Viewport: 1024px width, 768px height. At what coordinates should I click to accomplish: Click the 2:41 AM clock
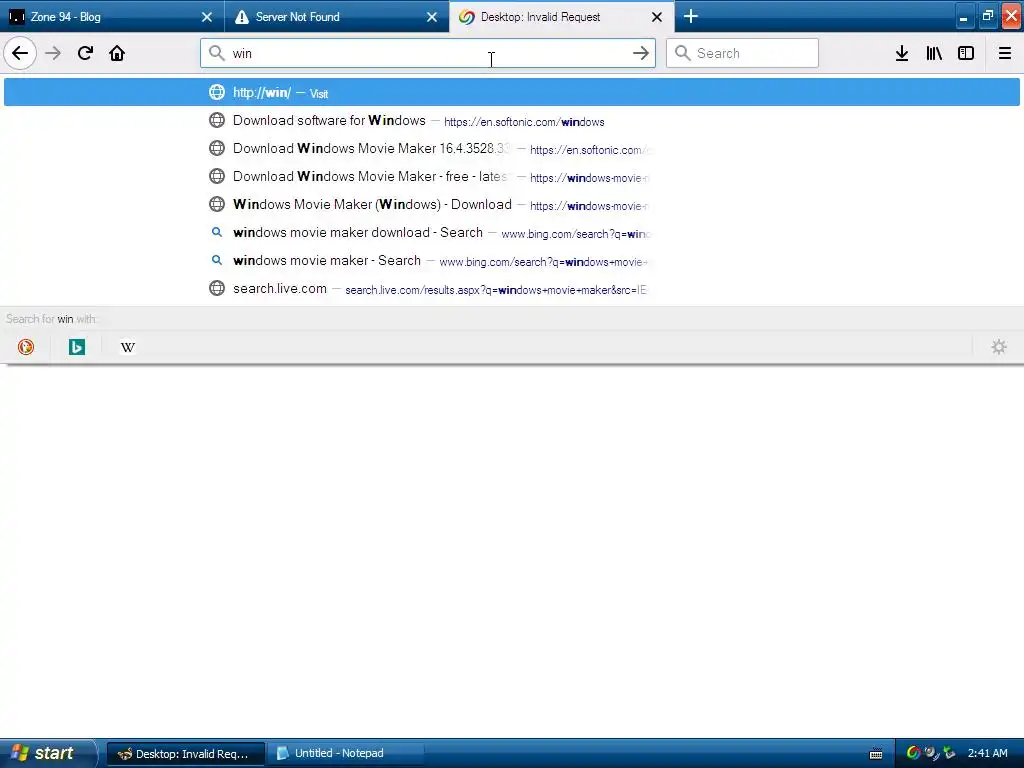coord(987,754)
